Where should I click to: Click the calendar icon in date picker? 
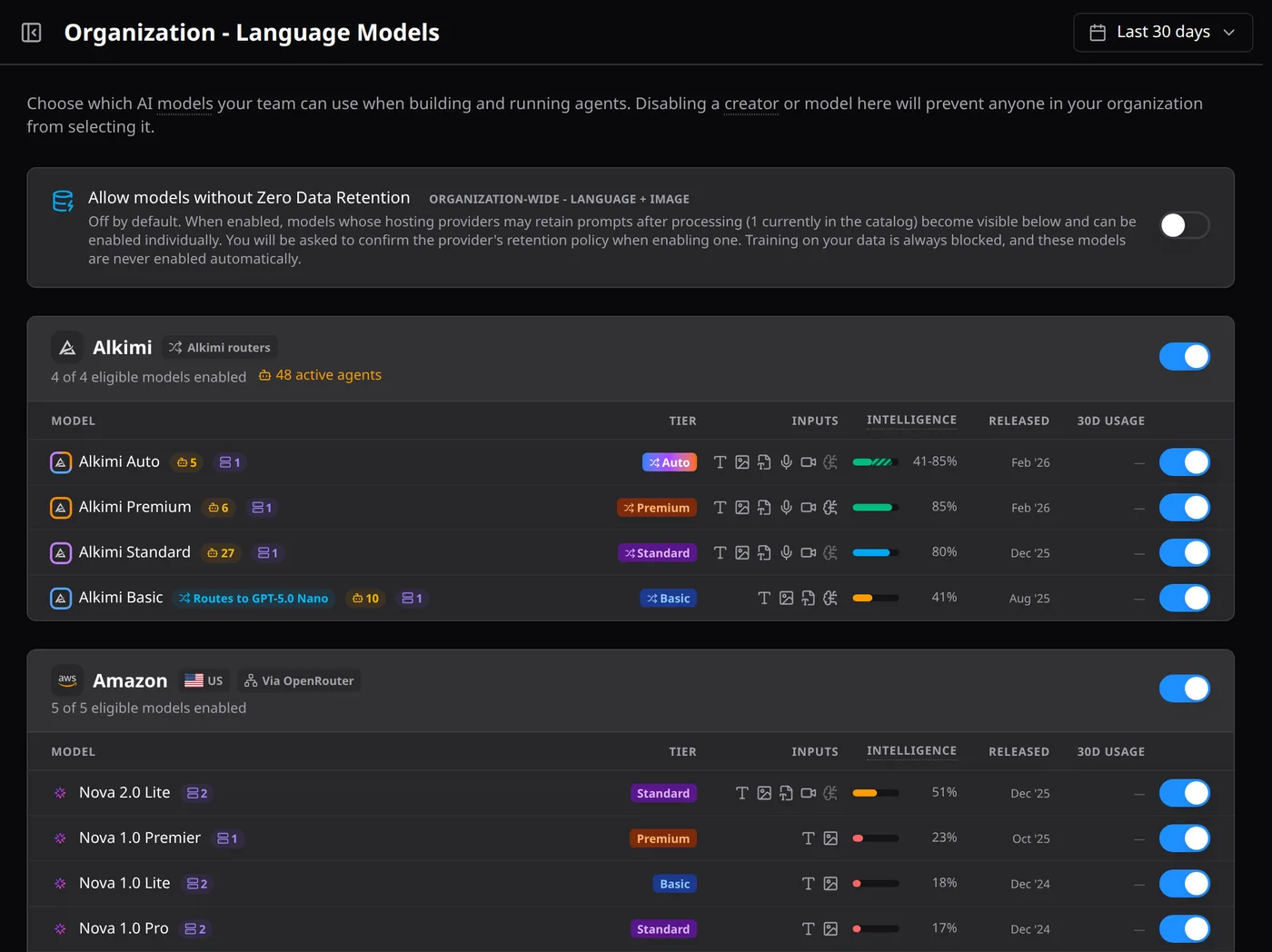(x=1098, y=33)
